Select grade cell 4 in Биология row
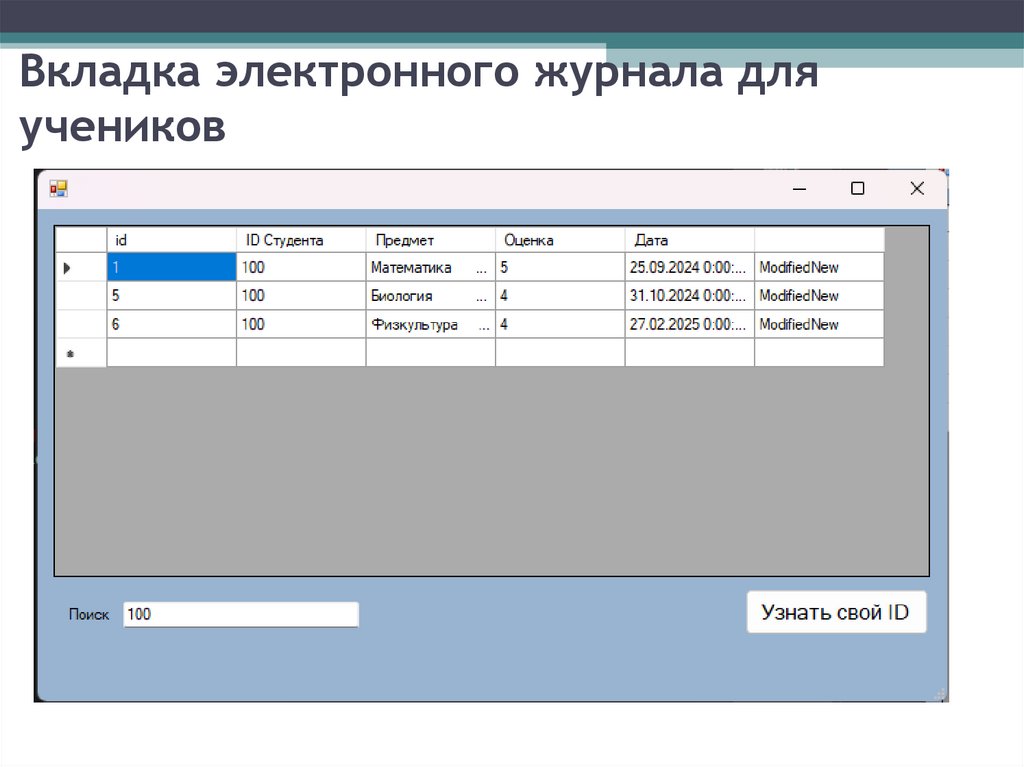The image size is (1024, 767). pyautogui.click(x=560, y=296)
